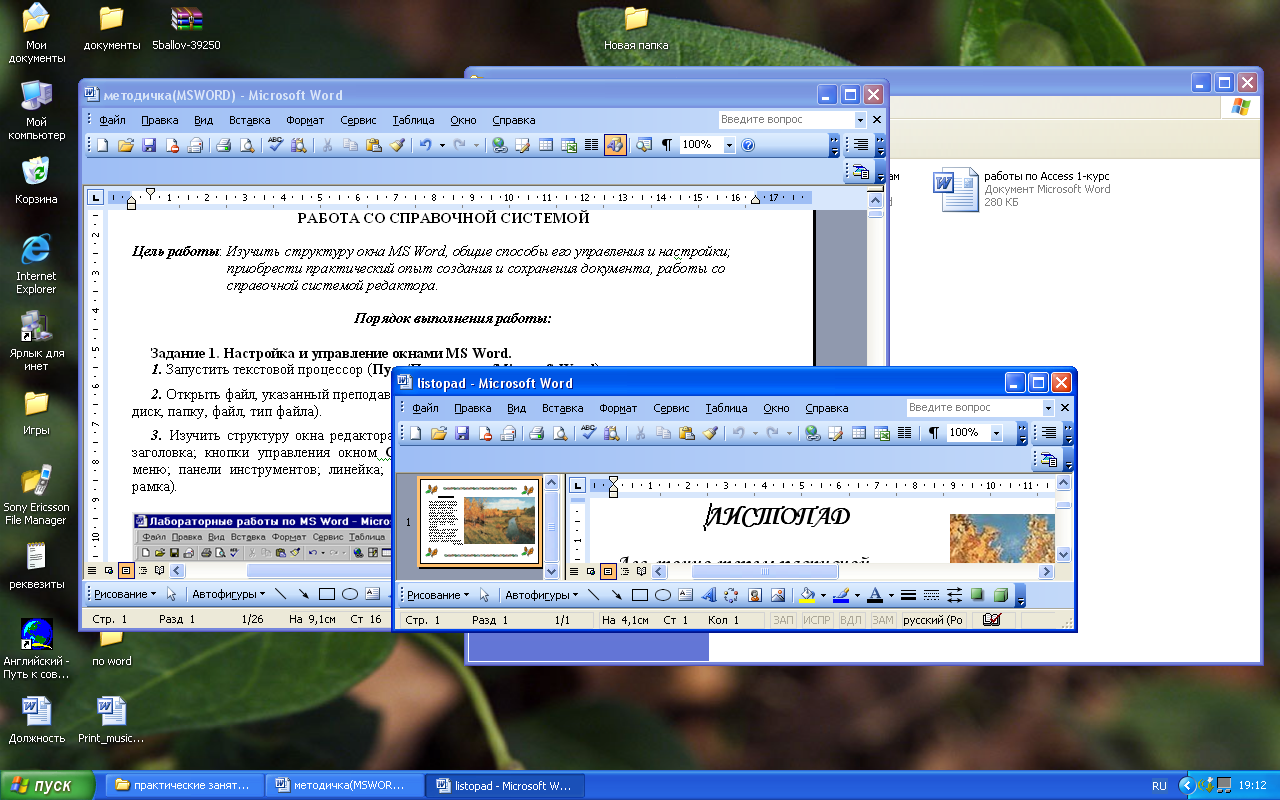Open Line Color dropdown arrow in listopad
The width and height of the screenshot is (1280, 800).
click(857, 595)
